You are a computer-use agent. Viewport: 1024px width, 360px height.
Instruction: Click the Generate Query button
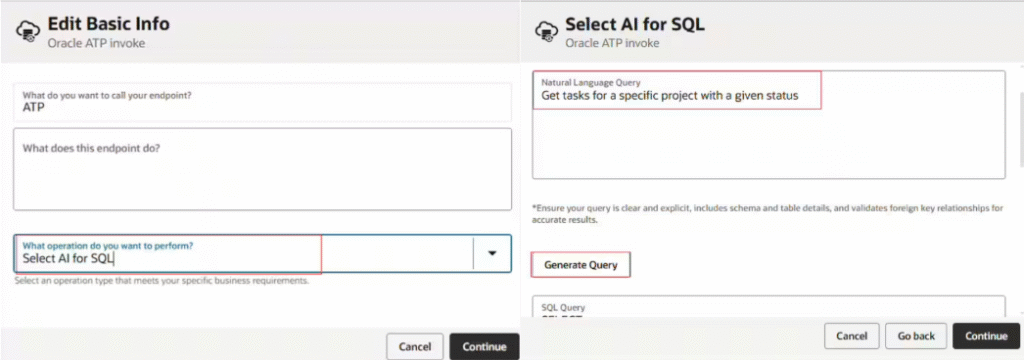[x=581, y=265]
